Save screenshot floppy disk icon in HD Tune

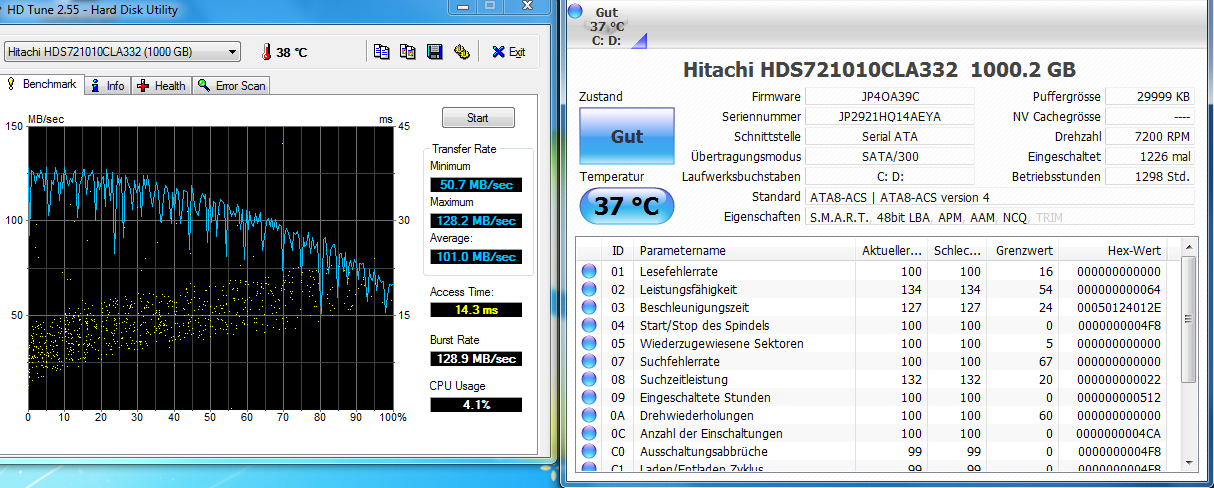[435, 52]
